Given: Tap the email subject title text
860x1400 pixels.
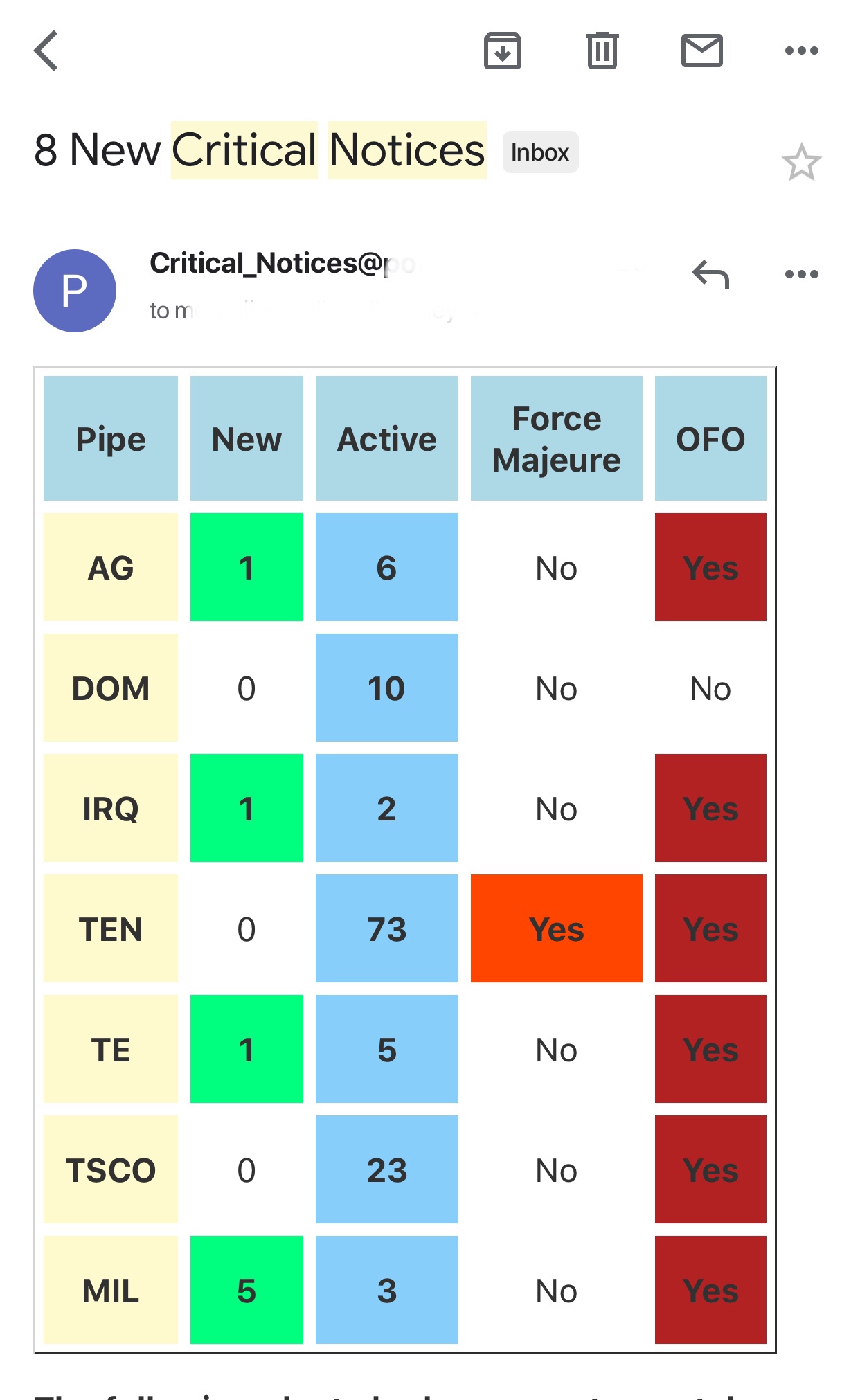Looking at the screenshot, I should point(260,150).
